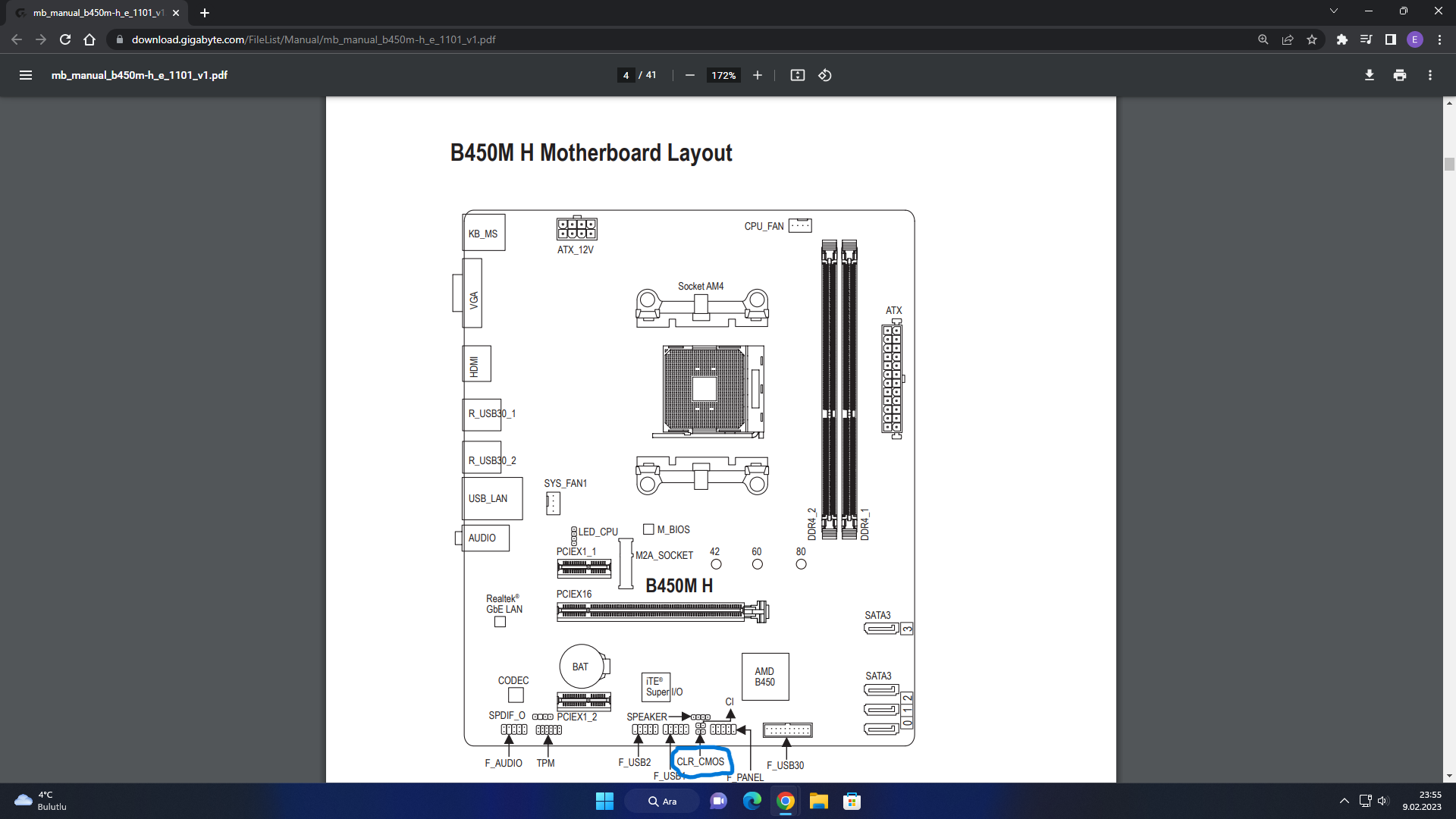
Task: Toggle the browser side panel
Action: point(1390,39)
